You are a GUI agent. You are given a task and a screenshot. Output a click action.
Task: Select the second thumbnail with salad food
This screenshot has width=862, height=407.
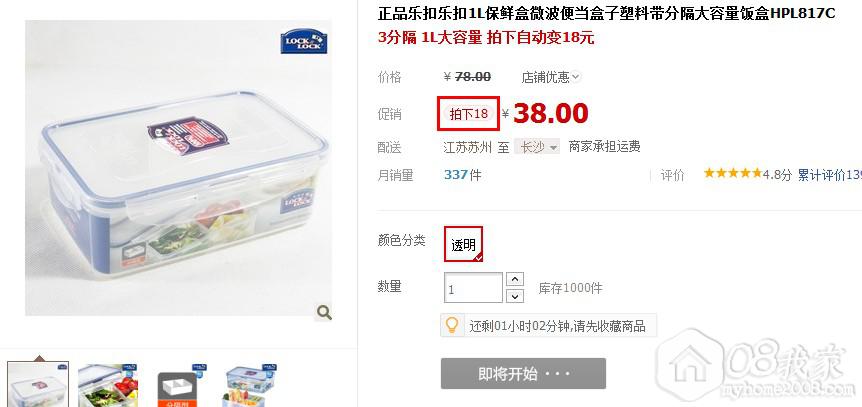pos(108,385)
